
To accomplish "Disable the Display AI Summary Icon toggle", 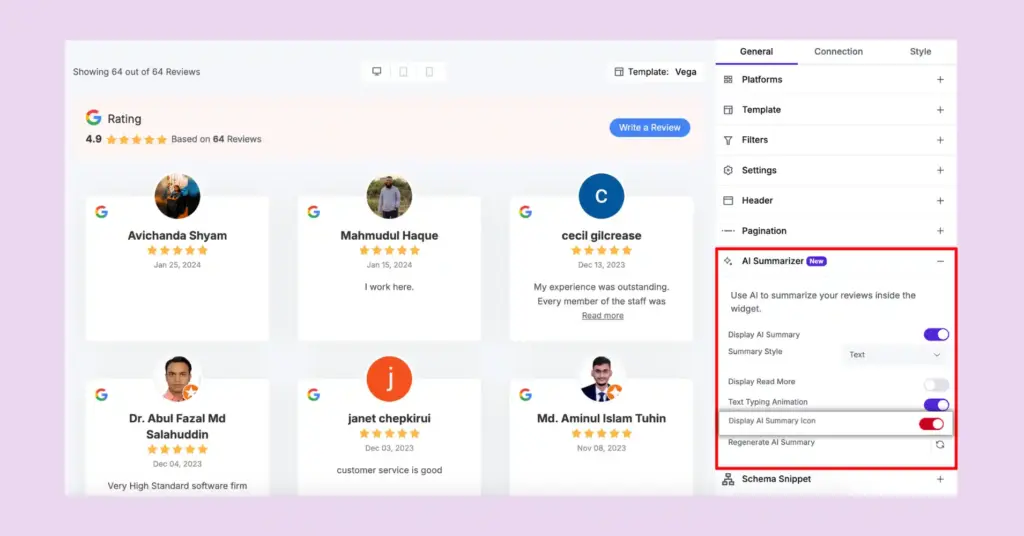I will [931, 424].
